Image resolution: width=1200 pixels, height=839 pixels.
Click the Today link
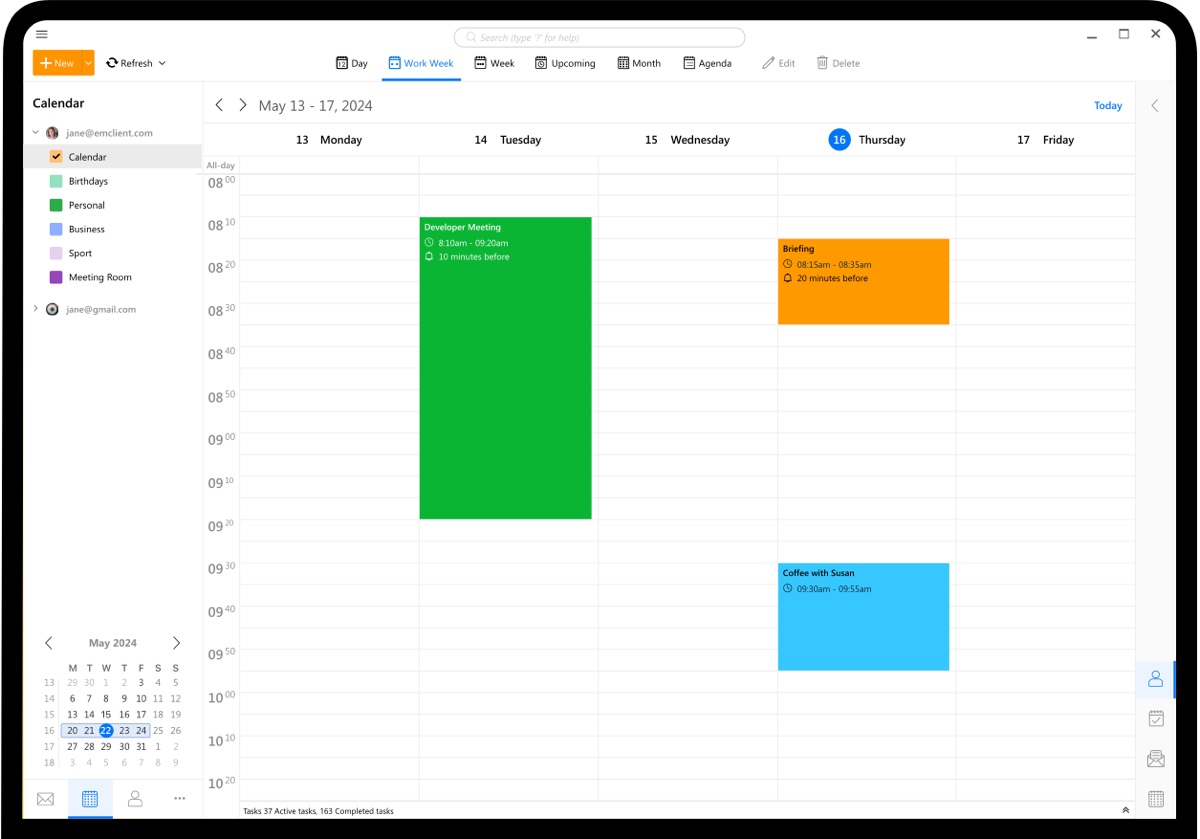click(x=1108, y=105)
